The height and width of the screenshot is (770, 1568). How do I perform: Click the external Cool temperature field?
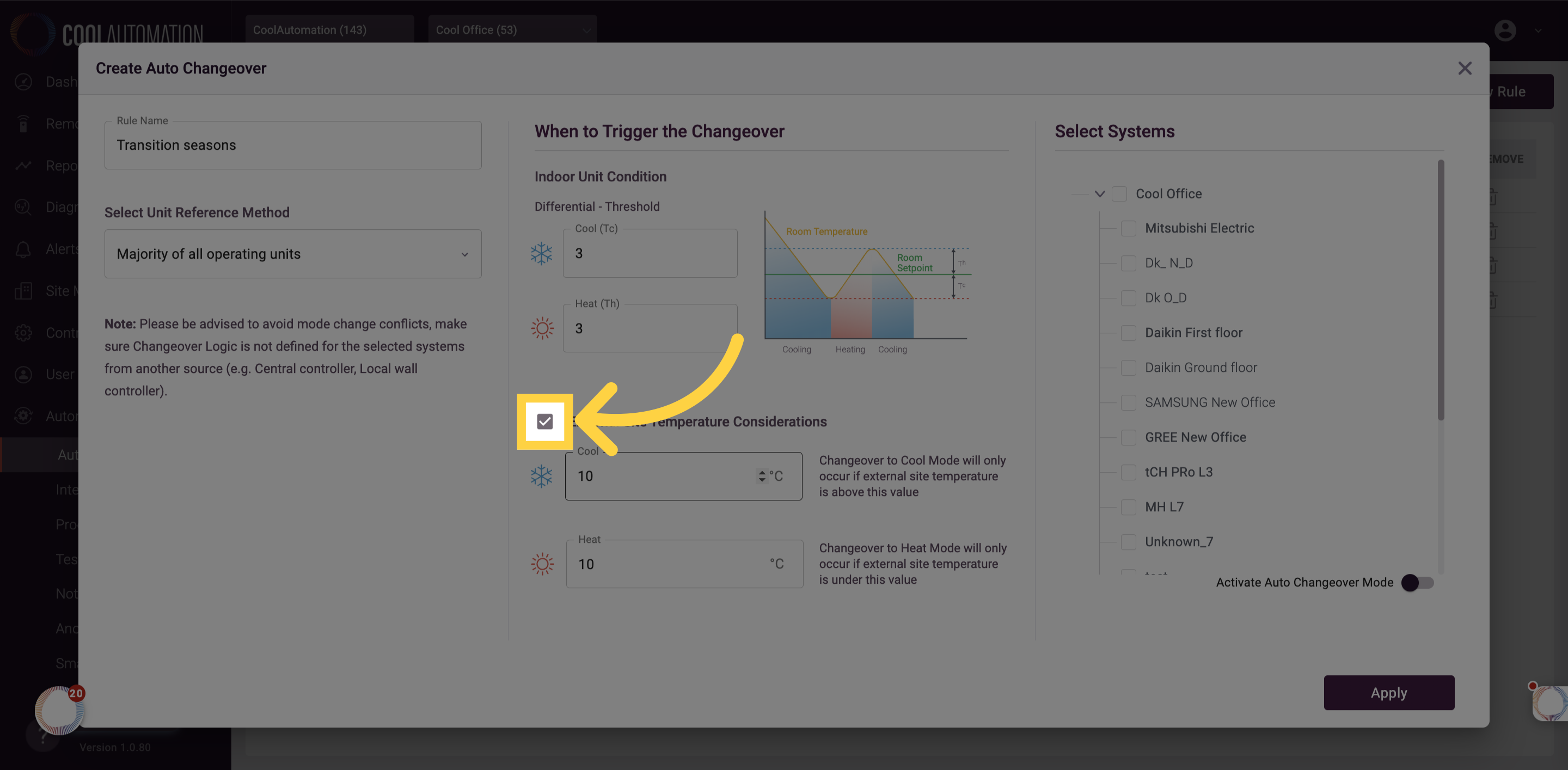683,476
